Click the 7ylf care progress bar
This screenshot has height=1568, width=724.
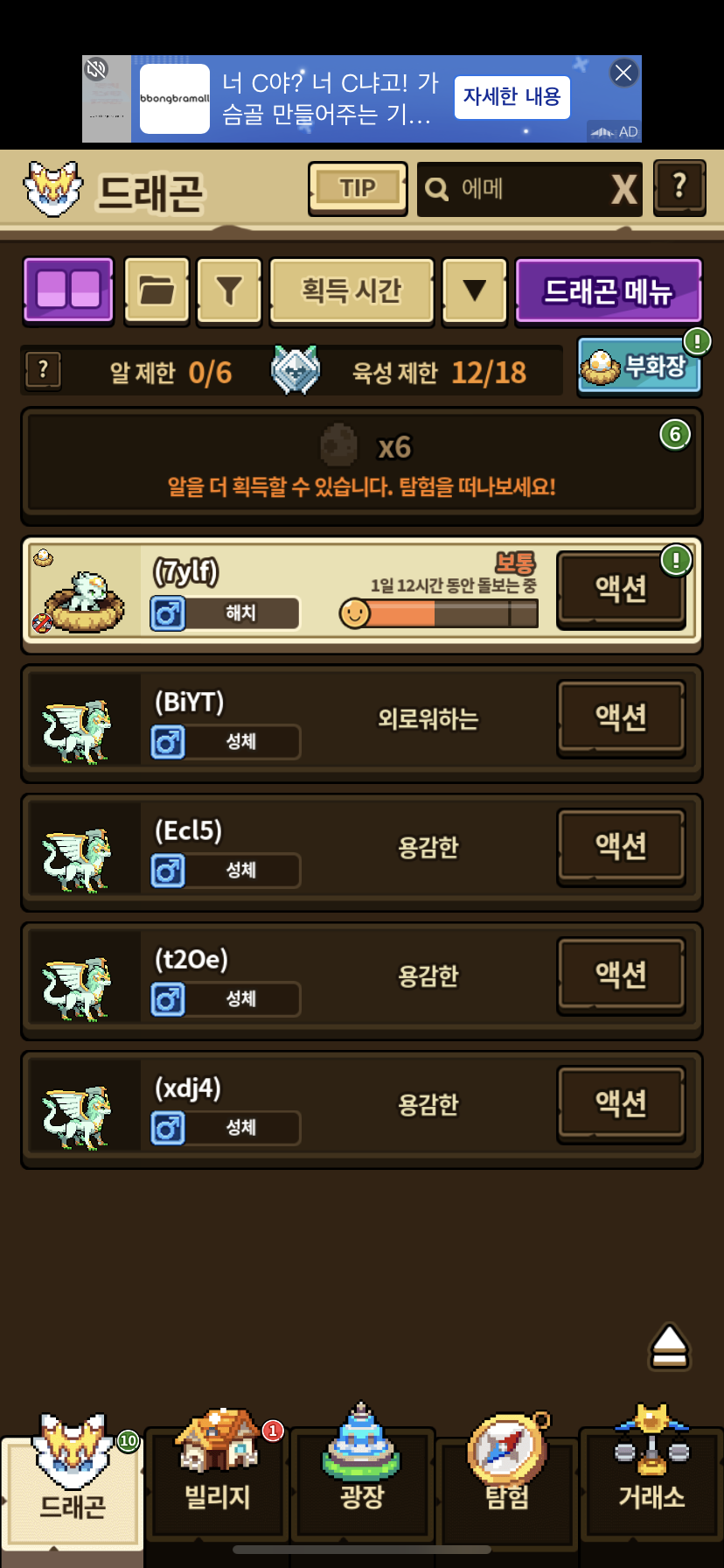coord(439,613)
